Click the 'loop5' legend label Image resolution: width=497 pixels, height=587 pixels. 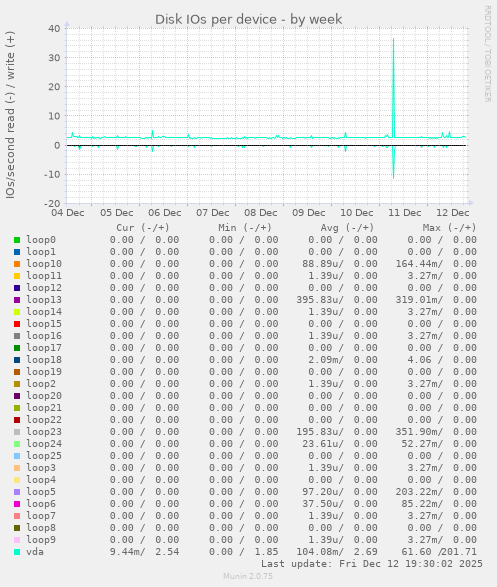[41, 492]
